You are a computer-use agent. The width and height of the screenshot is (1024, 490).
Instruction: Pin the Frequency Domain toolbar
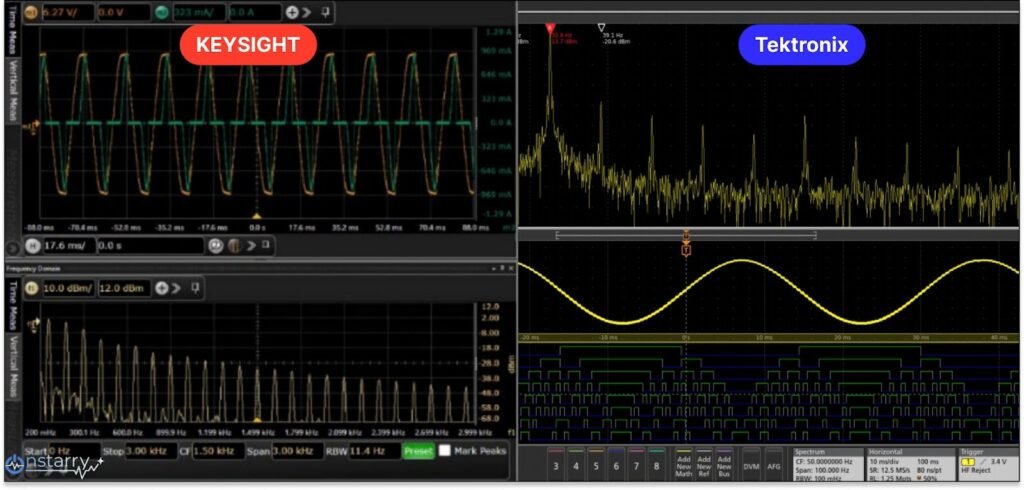pos(195,288)
